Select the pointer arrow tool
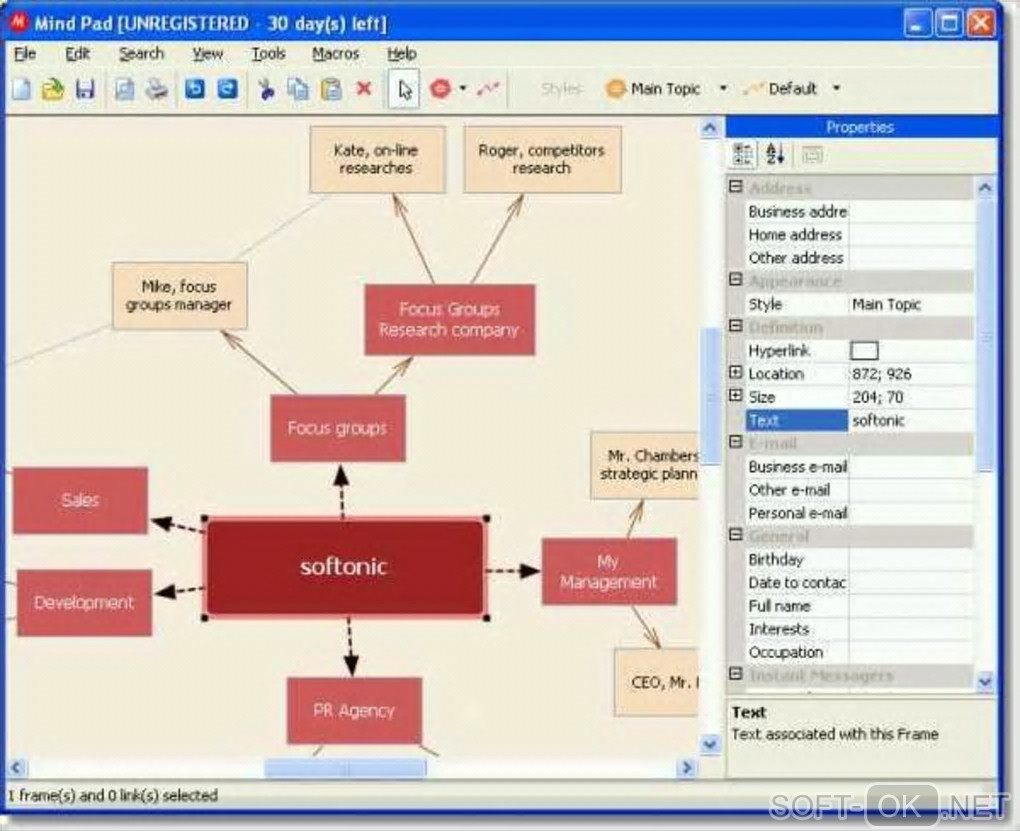1020x831 pixels. point(404,89)
